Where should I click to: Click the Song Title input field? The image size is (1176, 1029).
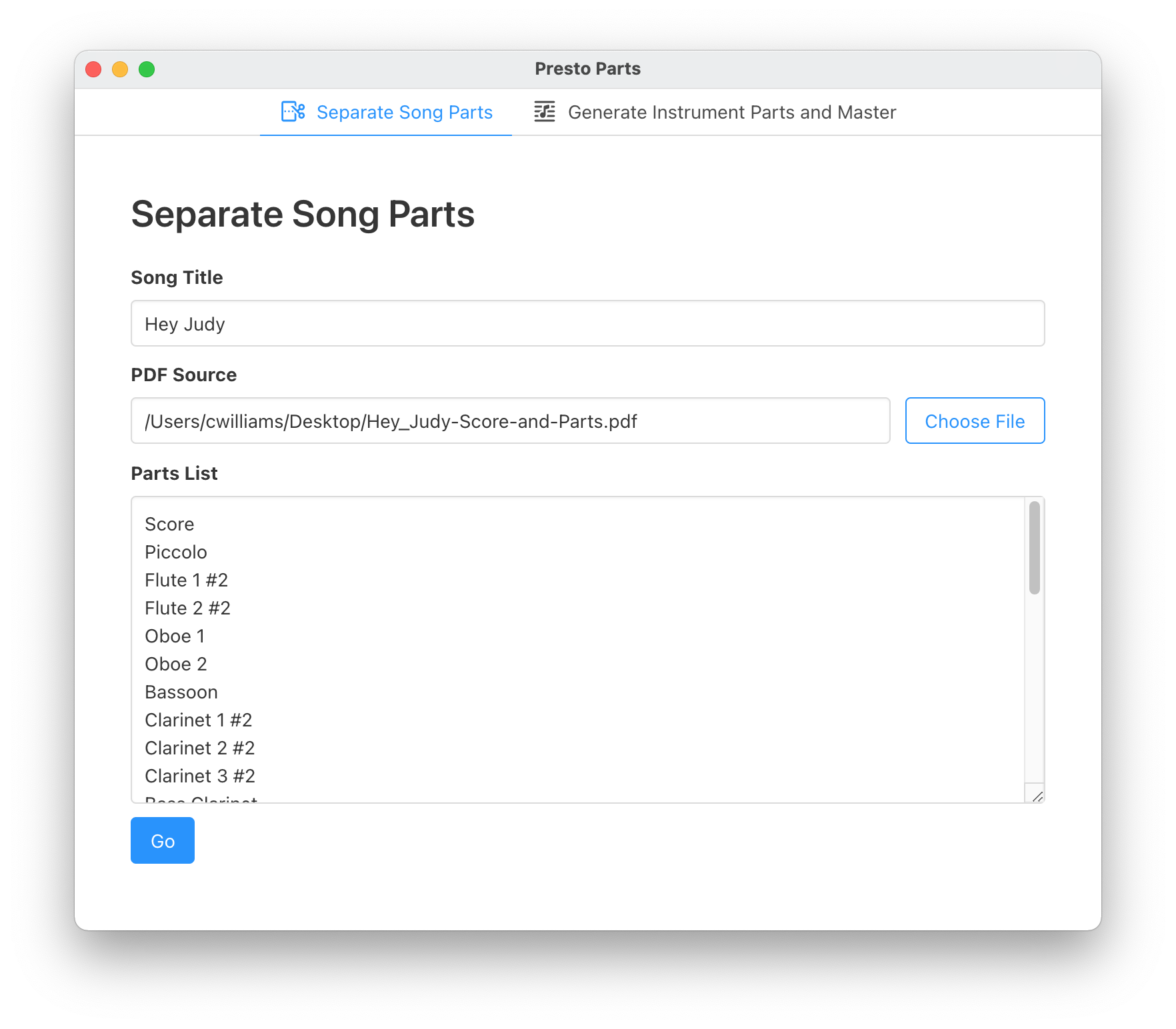pyautogui.click(x=587, y=324)
